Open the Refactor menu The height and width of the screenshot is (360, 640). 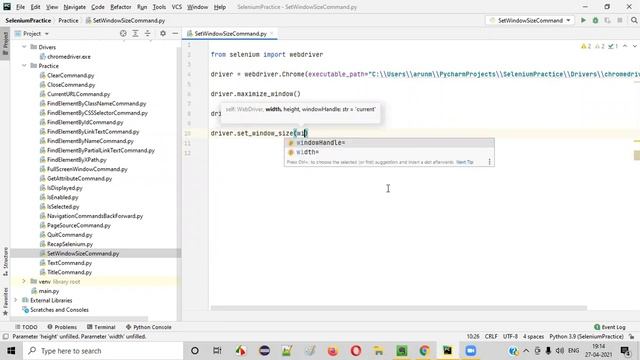121,7
